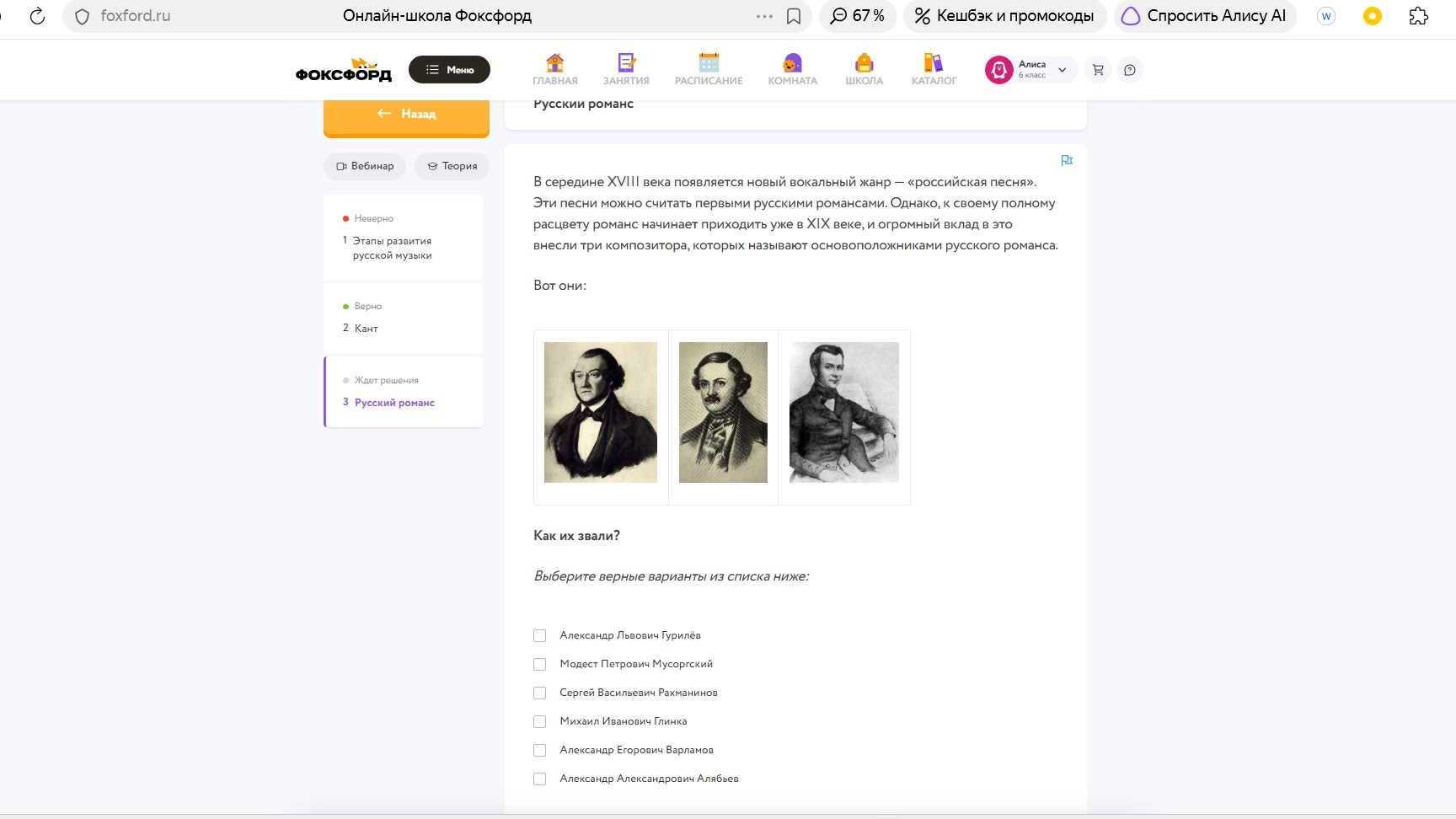
Task: Bookmark this page with the bookmark icon
Action: pos(794,16)
